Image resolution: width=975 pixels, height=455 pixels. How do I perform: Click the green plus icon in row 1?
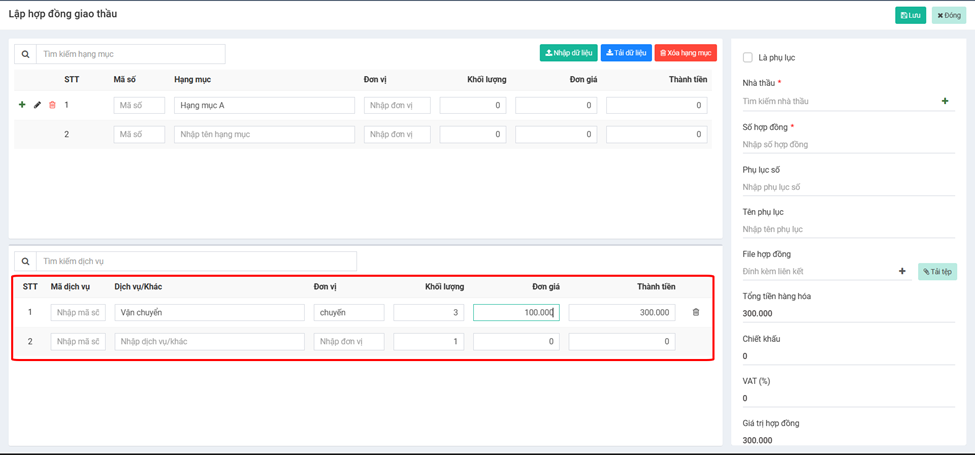point(22,105)
